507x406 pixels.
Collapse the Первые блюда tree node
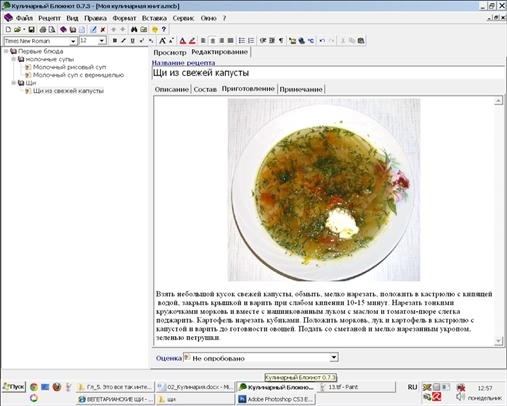pyautogui.click(x=6, y=51)
